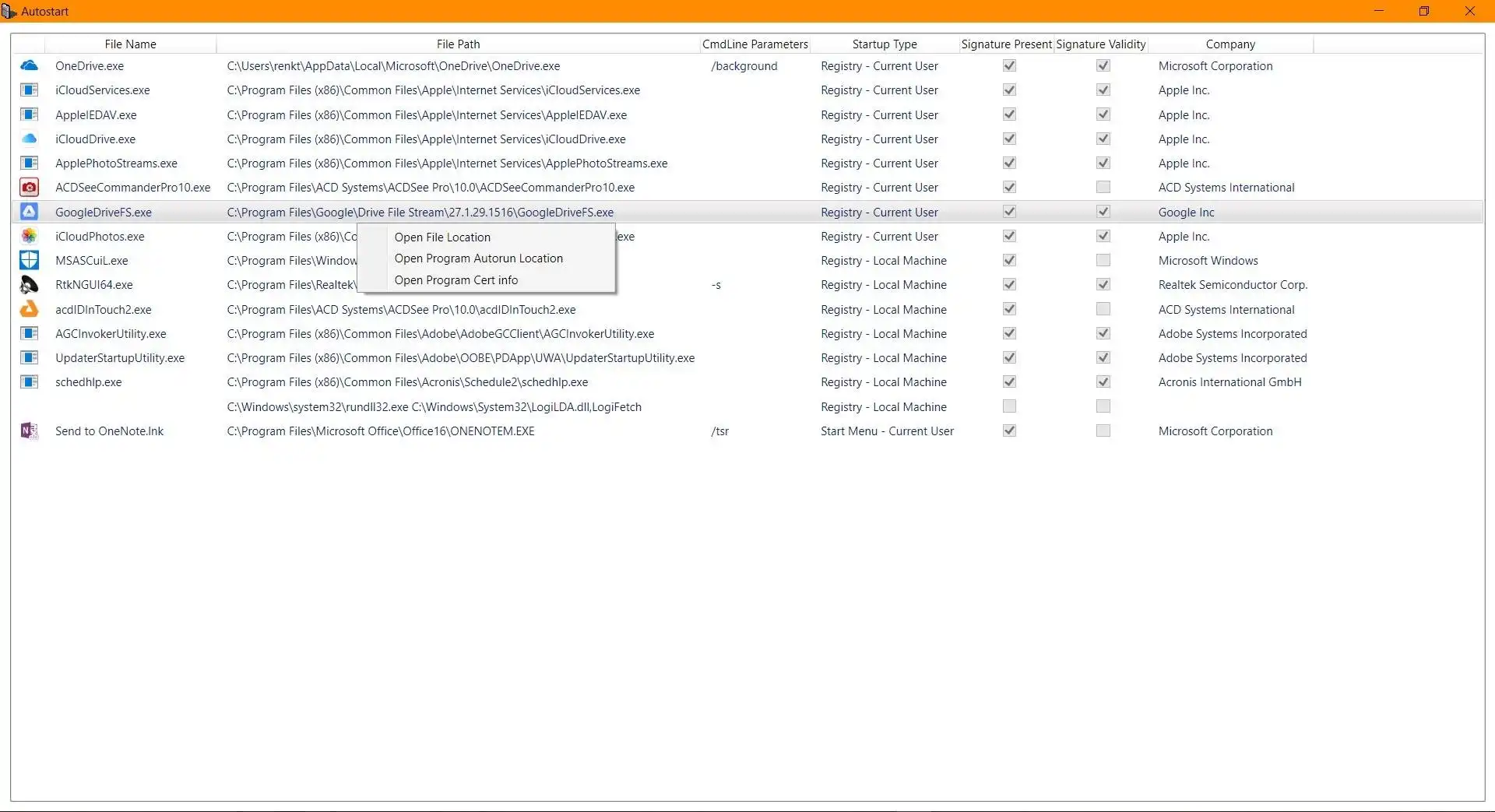Viewport: 1495px width, 812px height.
Task: Click the /background command line parameter
Action: click(744, 66)
